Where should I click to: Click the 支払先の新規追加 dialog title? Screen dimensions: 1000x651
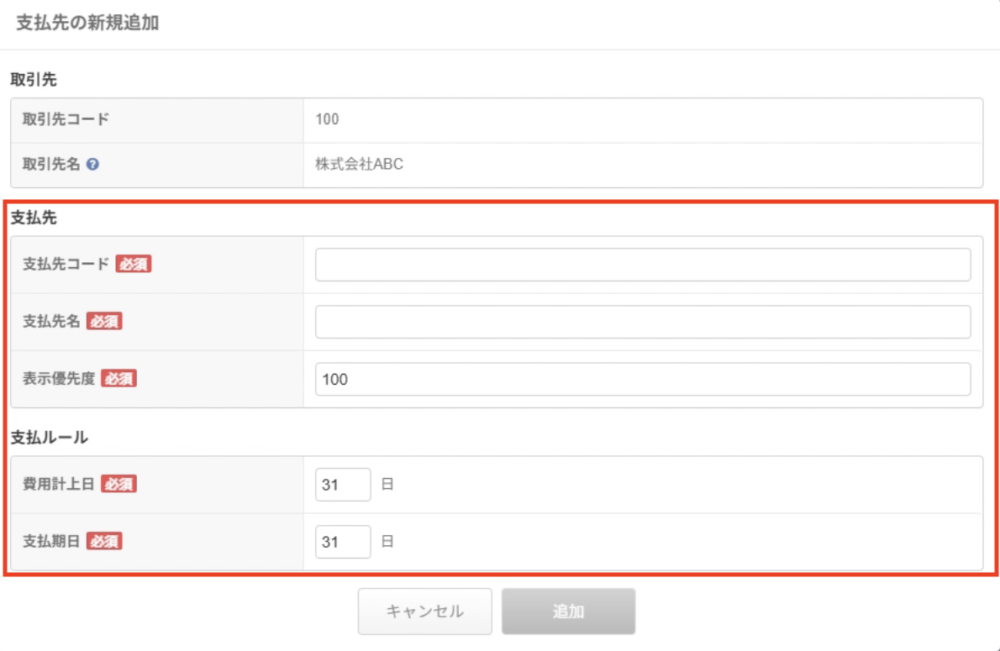(88, 23)
